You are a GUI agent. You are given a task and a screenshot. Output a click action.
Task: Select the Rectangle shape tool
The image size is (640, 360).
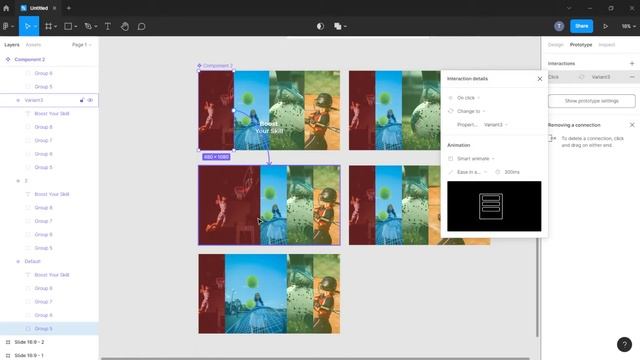[x=68, y=26]
